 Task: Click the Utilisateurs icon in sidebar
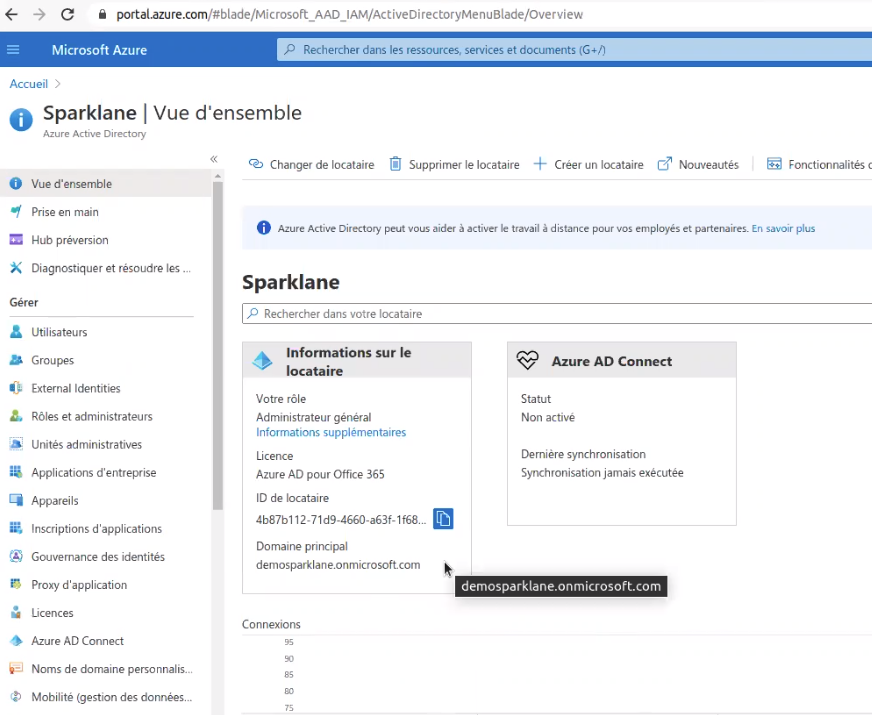(16, 332)
